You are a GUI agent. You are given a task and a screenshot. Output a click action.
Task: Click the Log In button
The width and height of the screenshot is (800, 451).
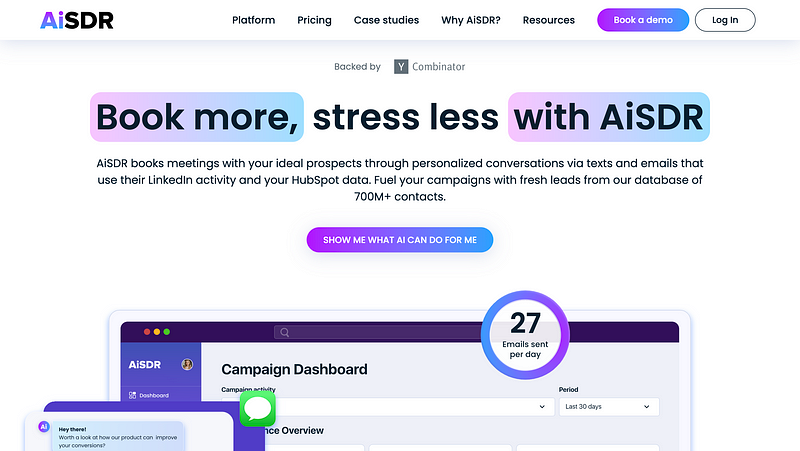tap(725, 20)
